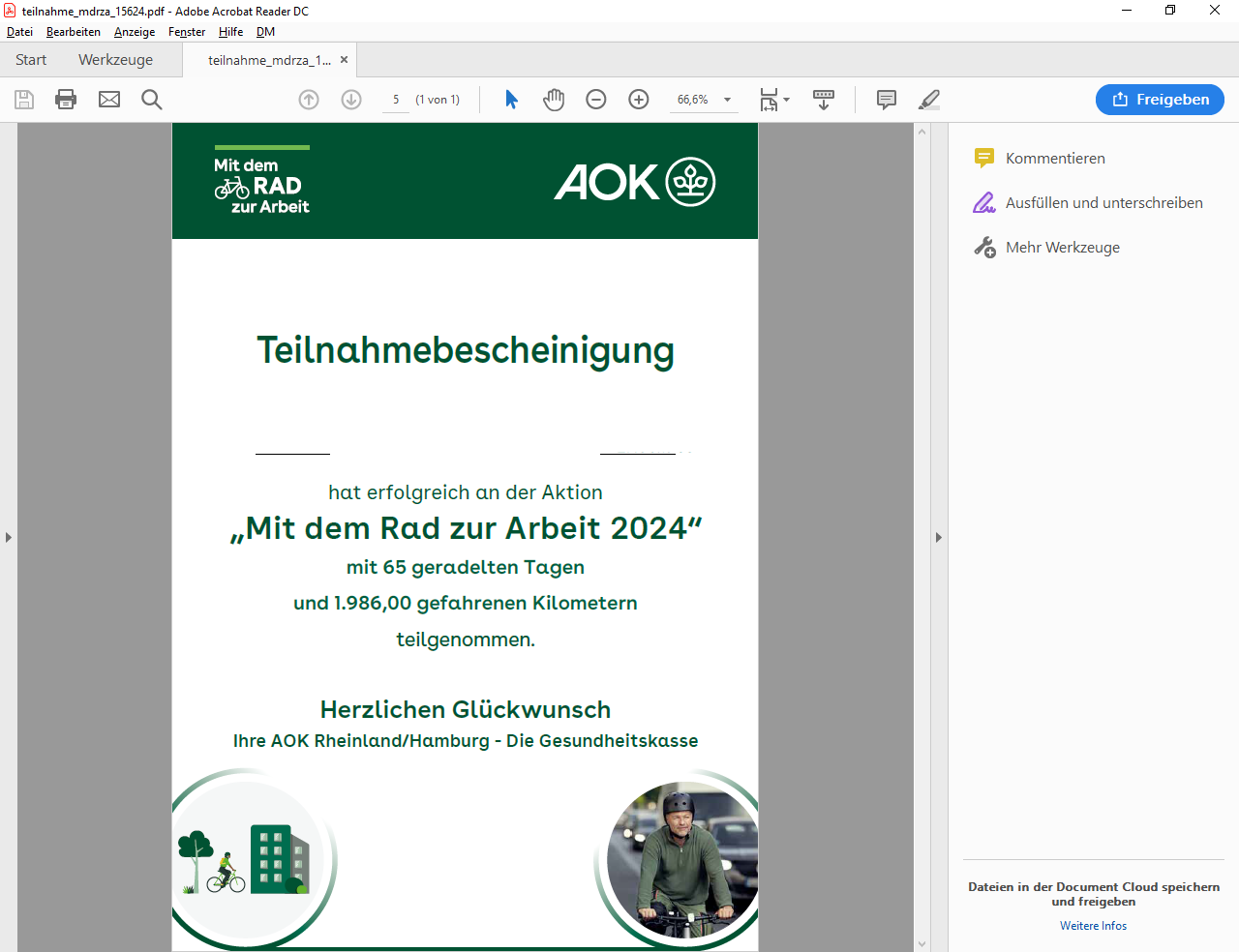Open the Find text magnifier icon

click(152, 100)
